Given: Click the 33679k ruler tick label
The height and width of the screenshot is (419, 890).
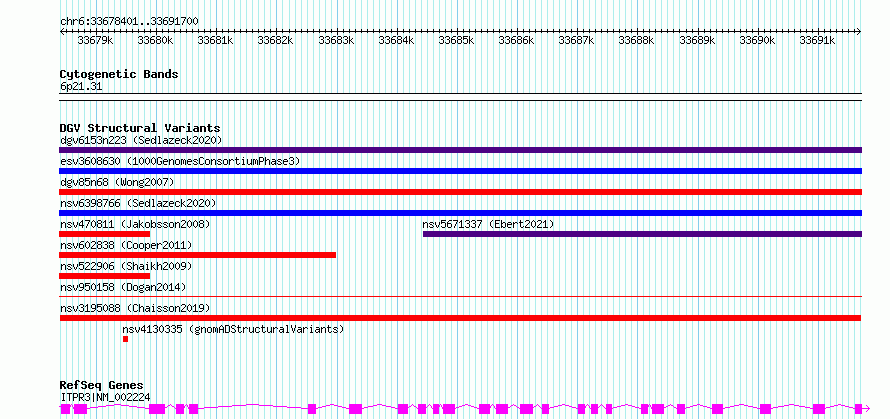Looking at the screenshot, I should click(x=95, y=40).
